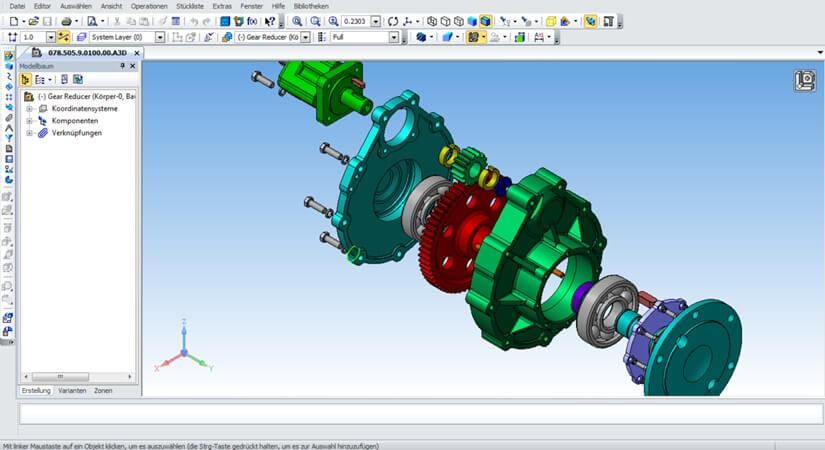
Task: Close the 078.505.9.0100.00.A3D document tab
Action: pyautogui.click(x=136, y=52)
